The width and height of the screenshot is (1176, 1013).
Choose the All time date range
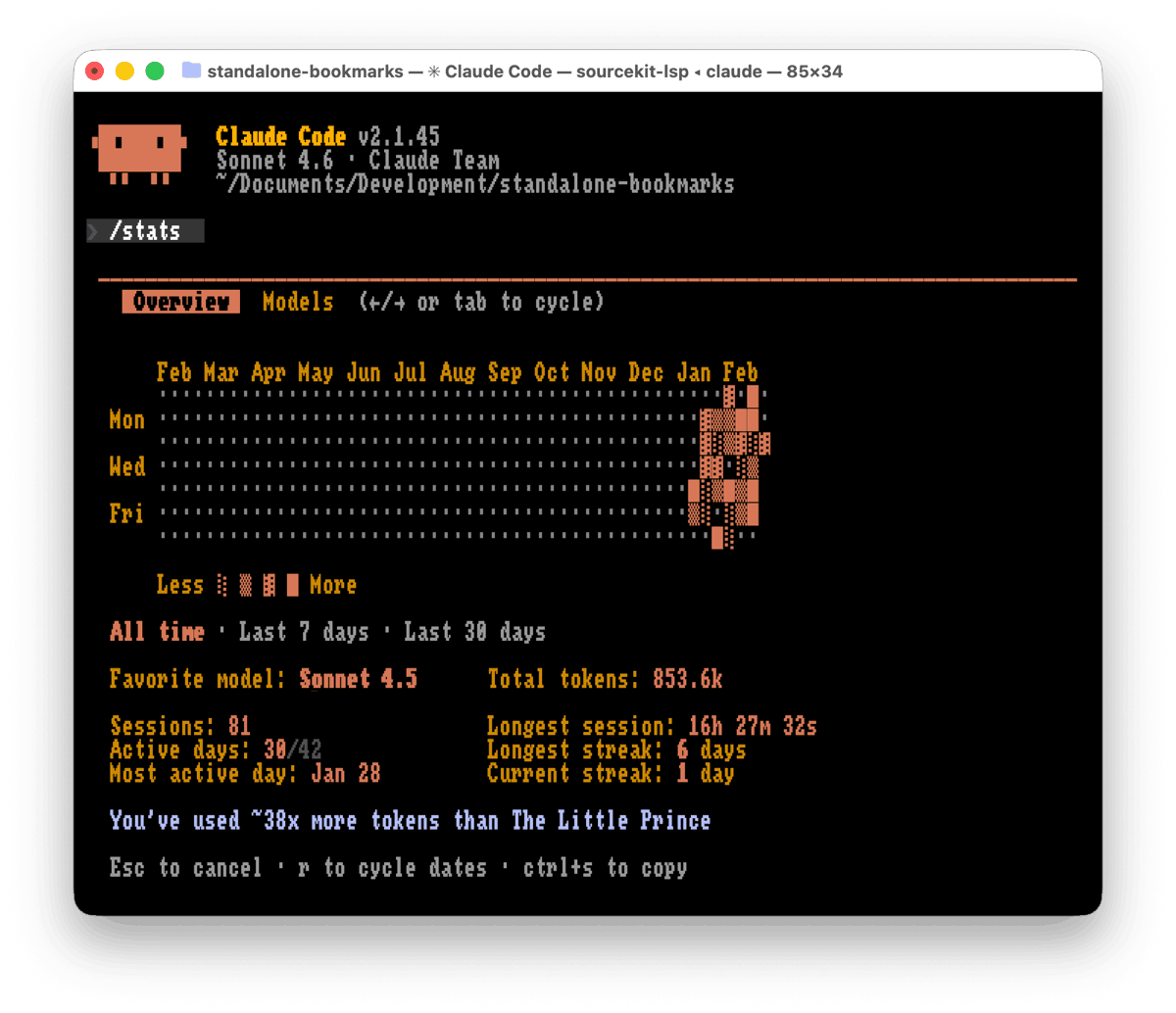[157, 632]
